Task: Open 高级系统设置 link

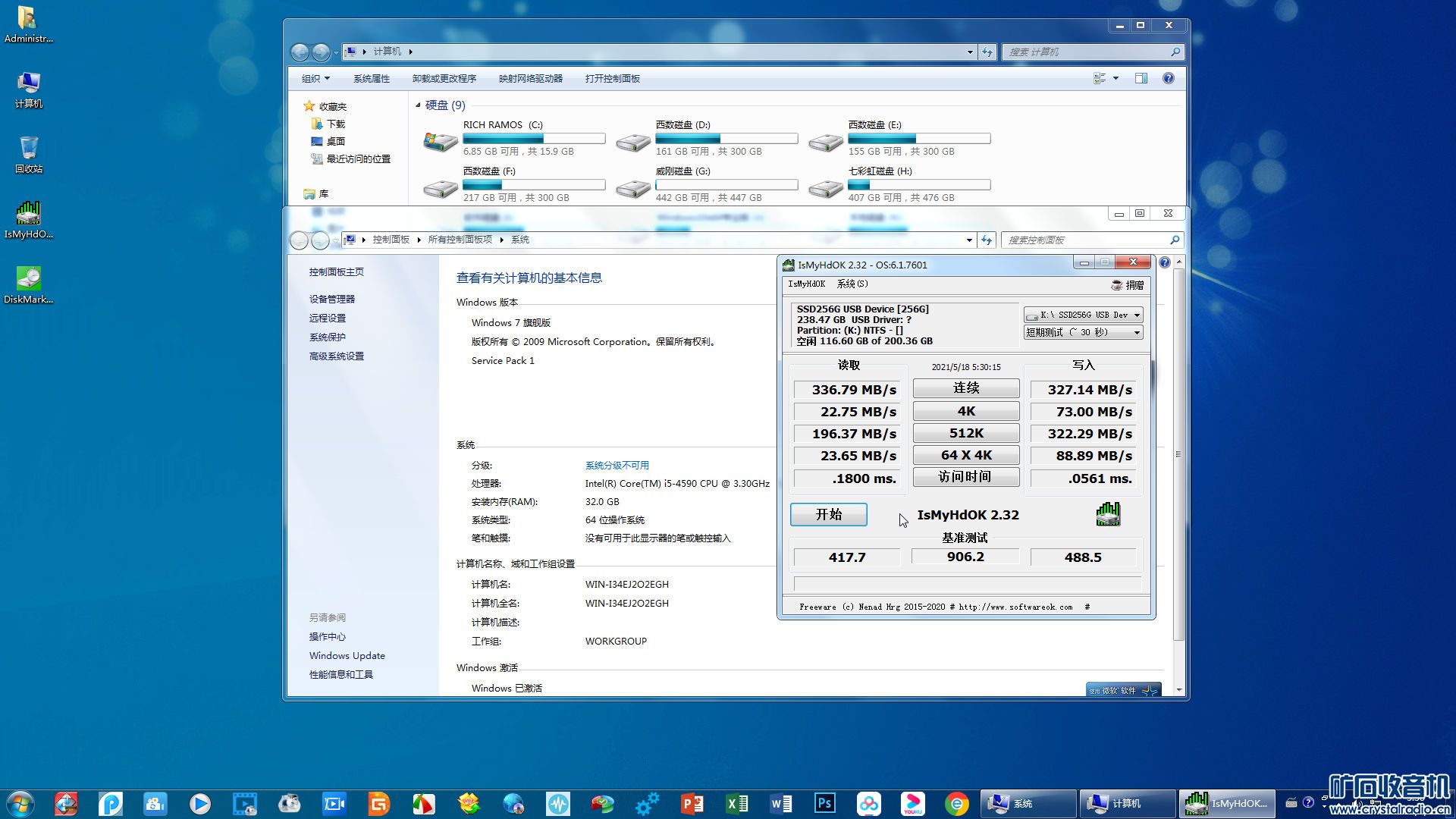Action: tap(337, 356)
